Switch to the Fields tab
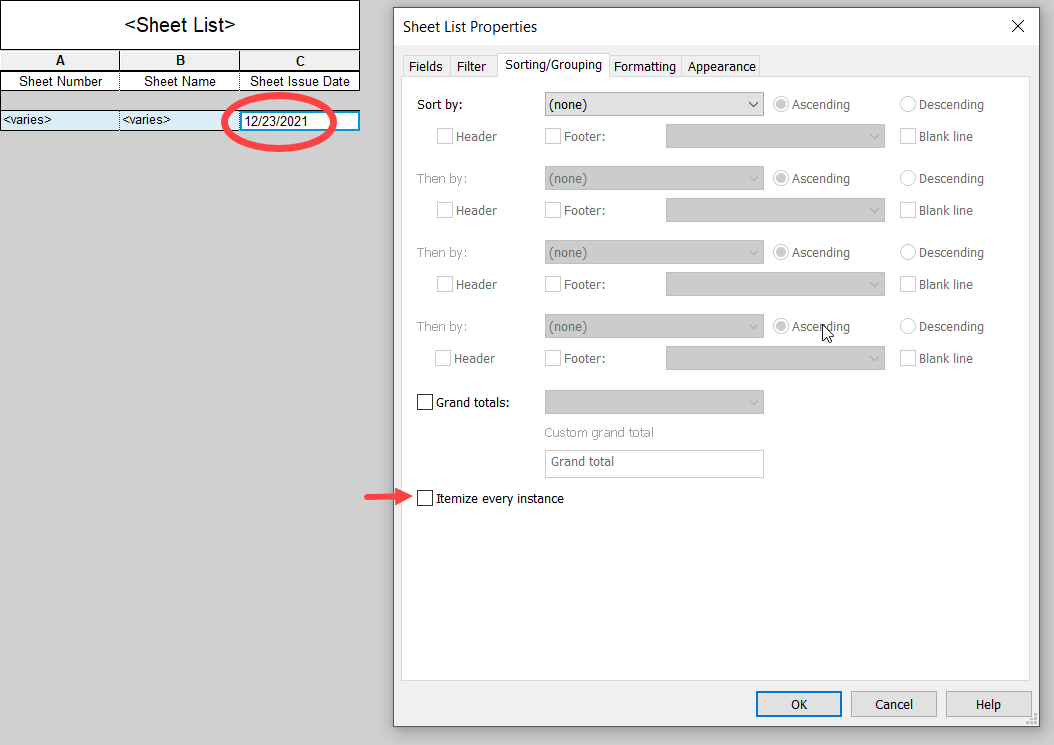The width and height of the screenshot is (1054, 745). click(425, 66)
